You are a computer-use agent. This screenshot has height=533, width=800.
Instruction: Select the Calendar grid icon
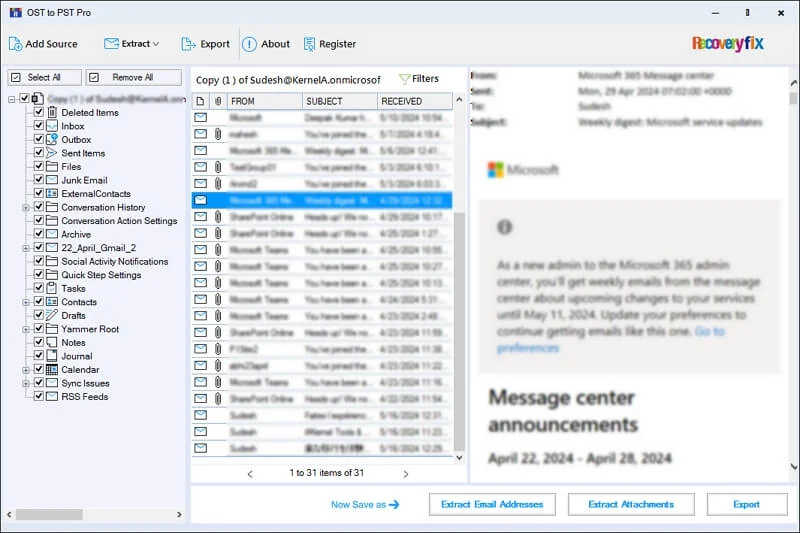click(x=52, y=369)
